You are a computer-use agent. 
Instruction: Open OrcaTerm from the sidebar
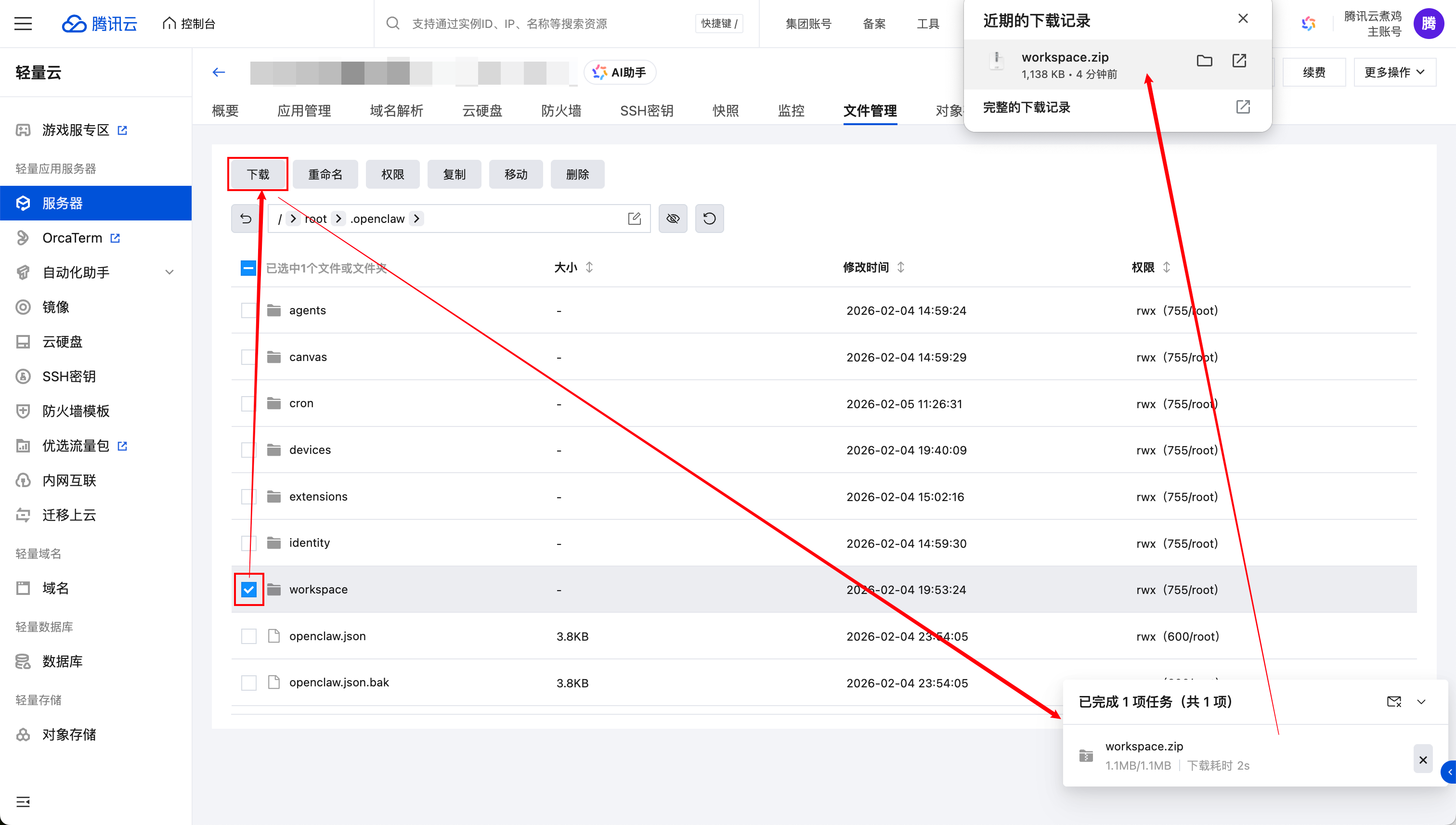click(x=72, y=238)
